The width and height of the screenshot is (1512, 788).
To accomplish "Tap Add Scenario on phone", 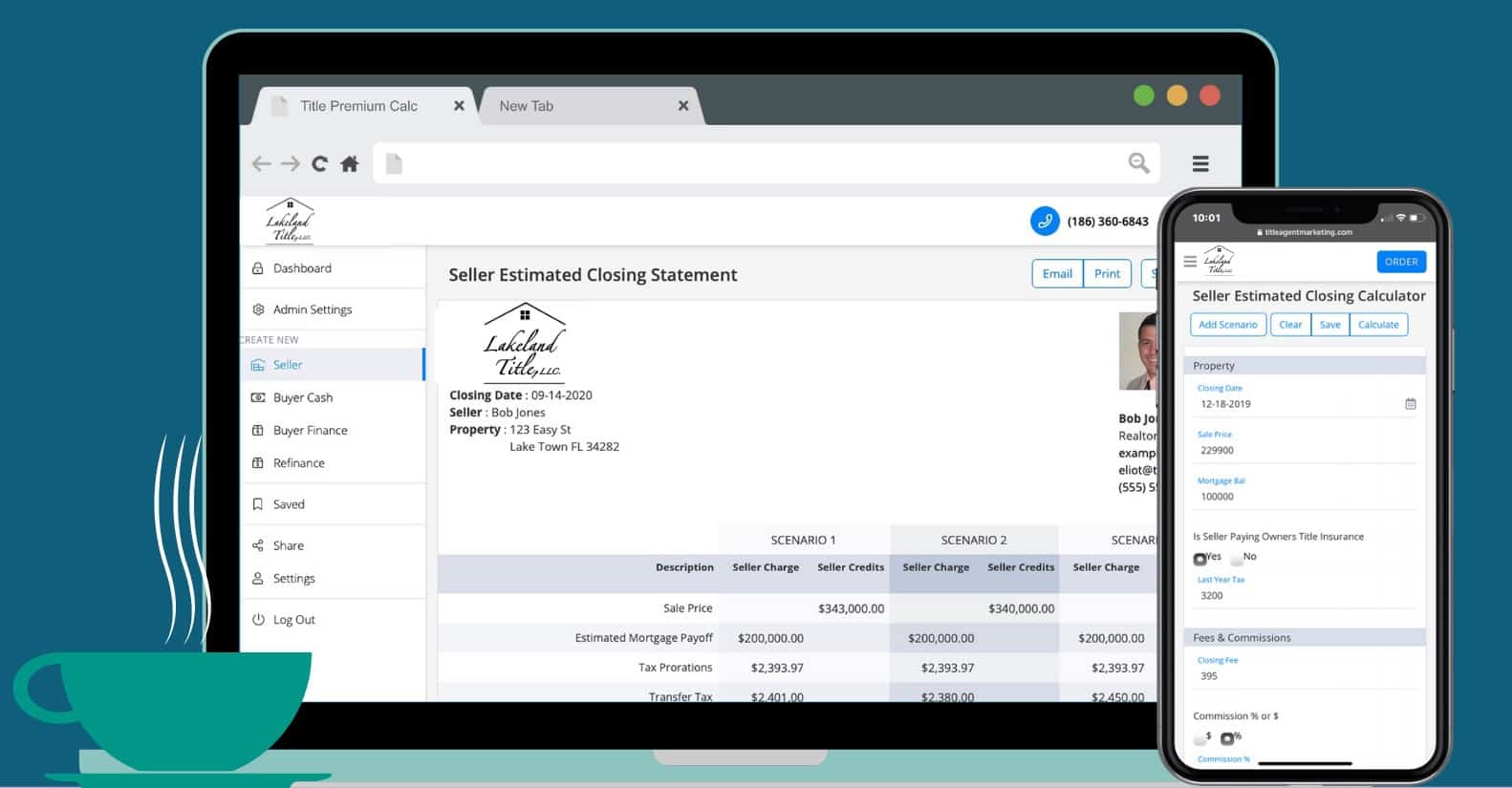I will [1228, 325].
